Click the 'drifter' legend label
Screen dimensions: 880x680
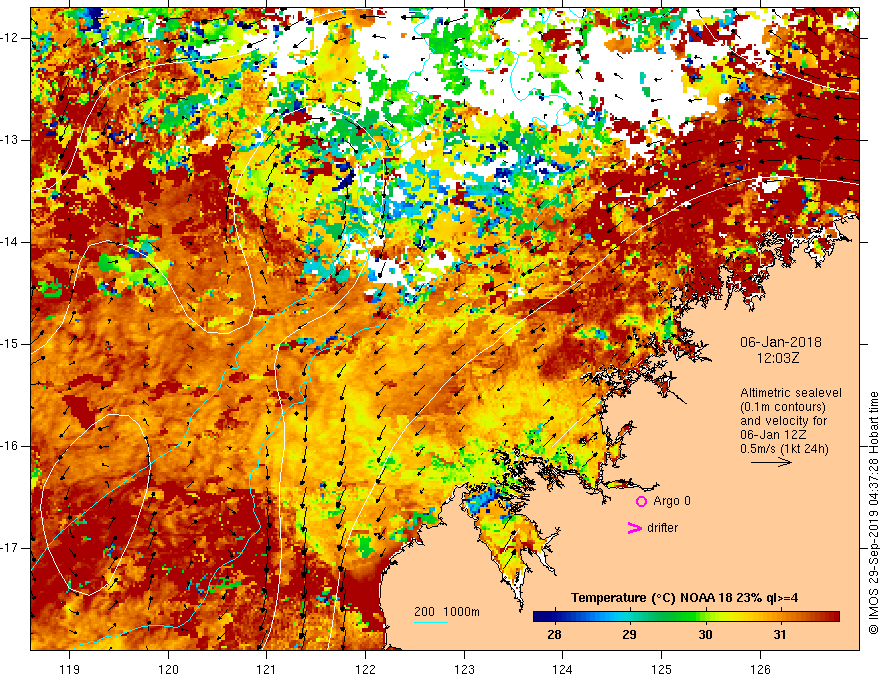click(662, 528)
